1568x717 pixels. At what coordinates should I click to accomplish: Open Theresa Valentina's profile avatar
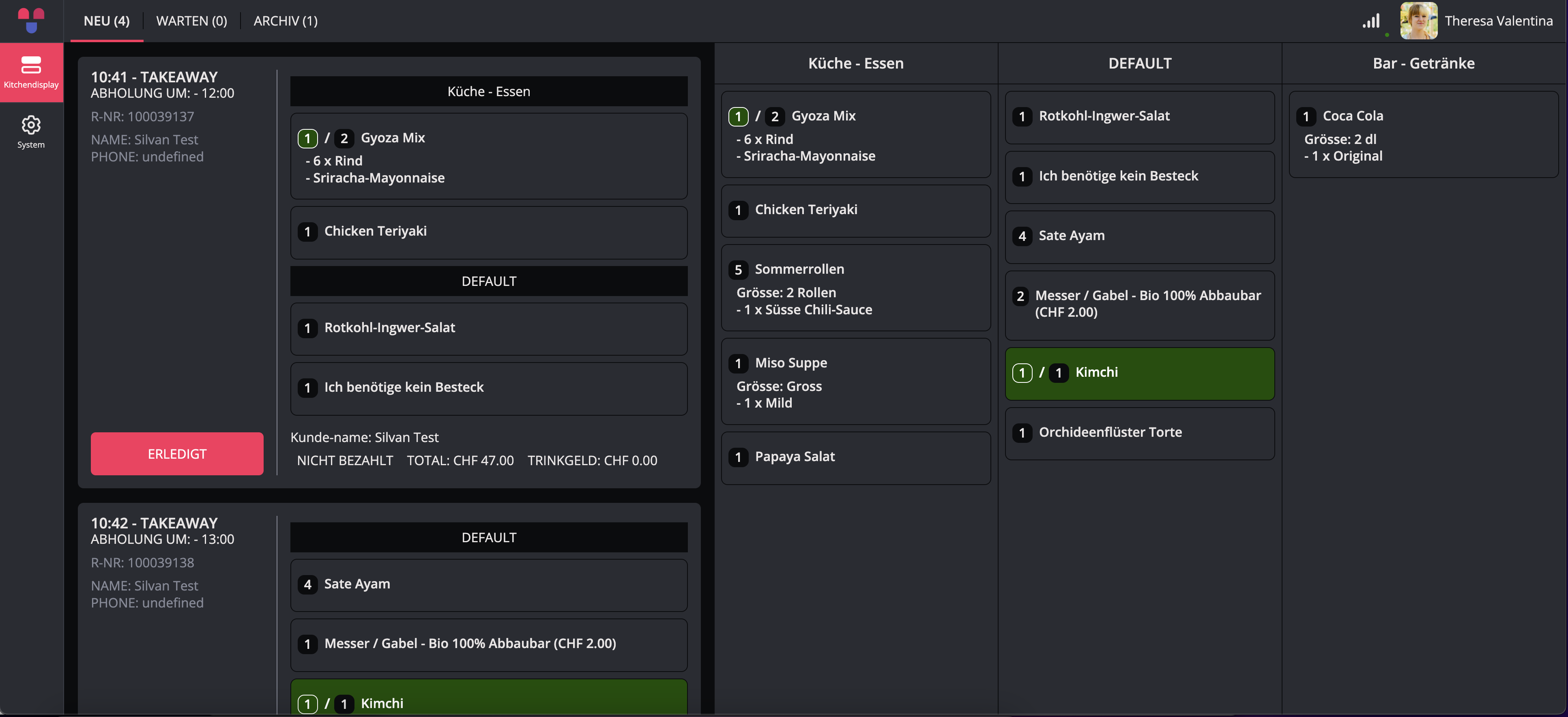tap(1419, 21)
